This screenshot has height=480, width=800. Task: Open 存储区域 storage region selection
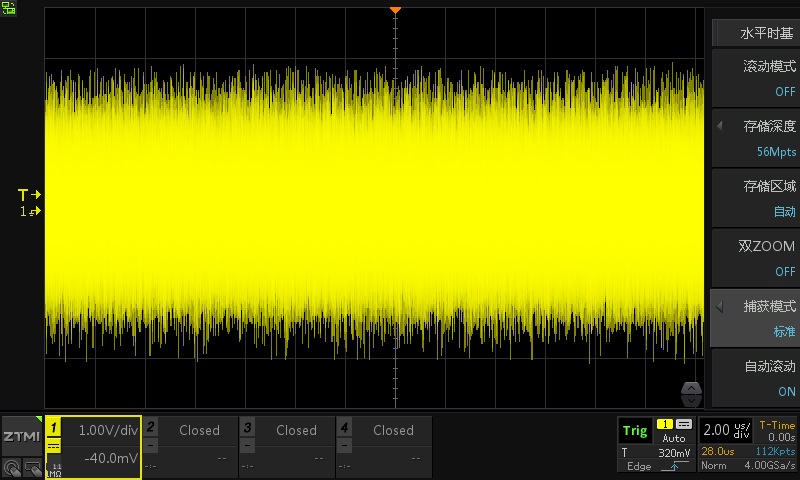coord(755,198)
